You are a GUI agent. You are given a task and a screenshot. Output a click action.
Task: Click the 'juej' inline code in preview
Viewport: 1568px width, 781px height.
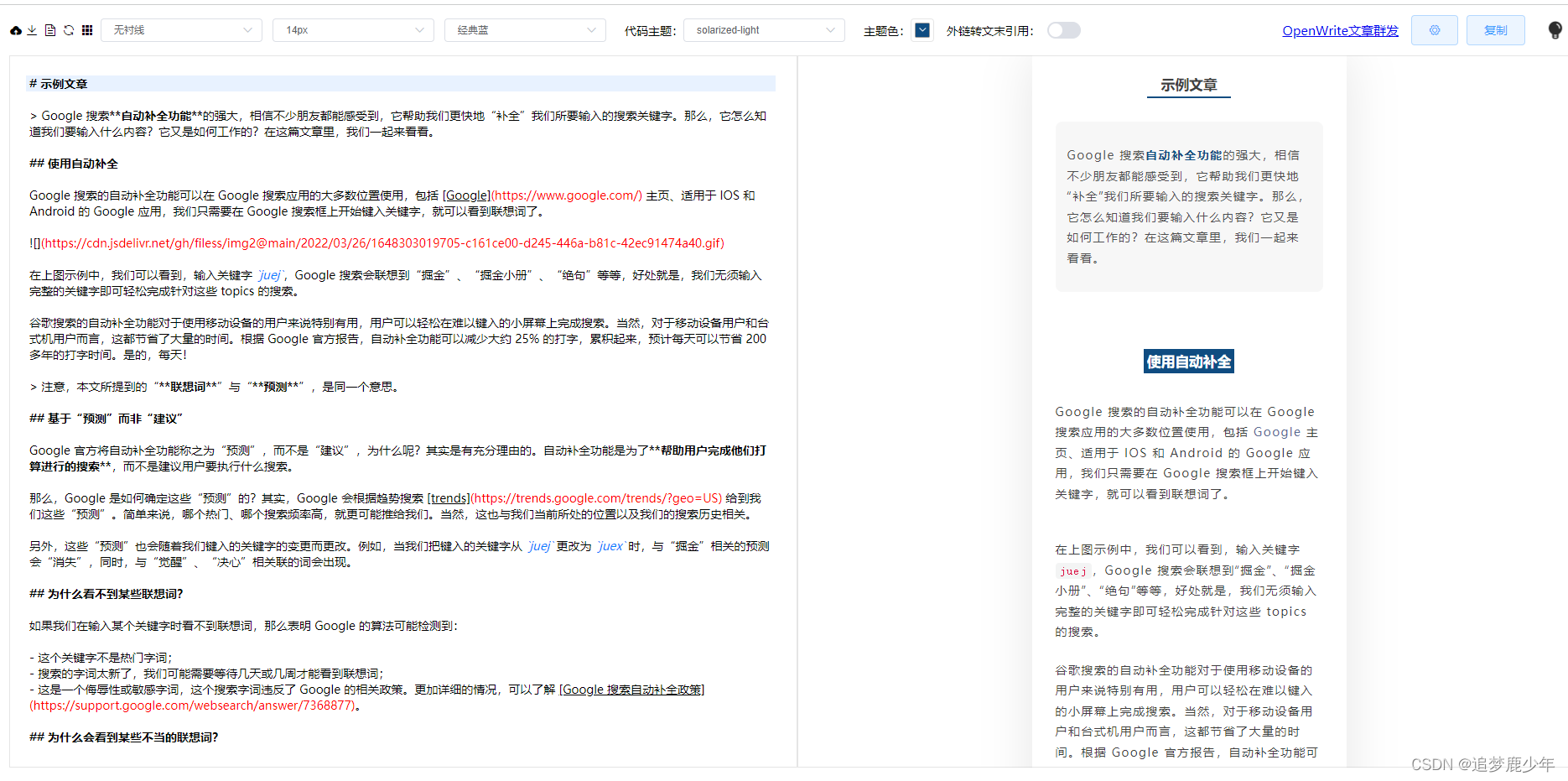pyautogui.click(x=1072, y=571)
